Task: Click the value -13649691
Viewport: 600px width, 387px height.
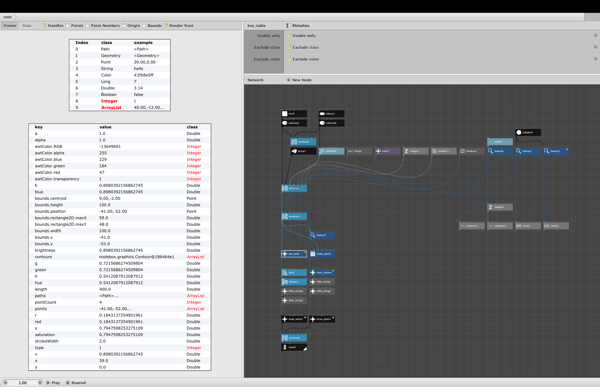Action: (x=110, y=146)
